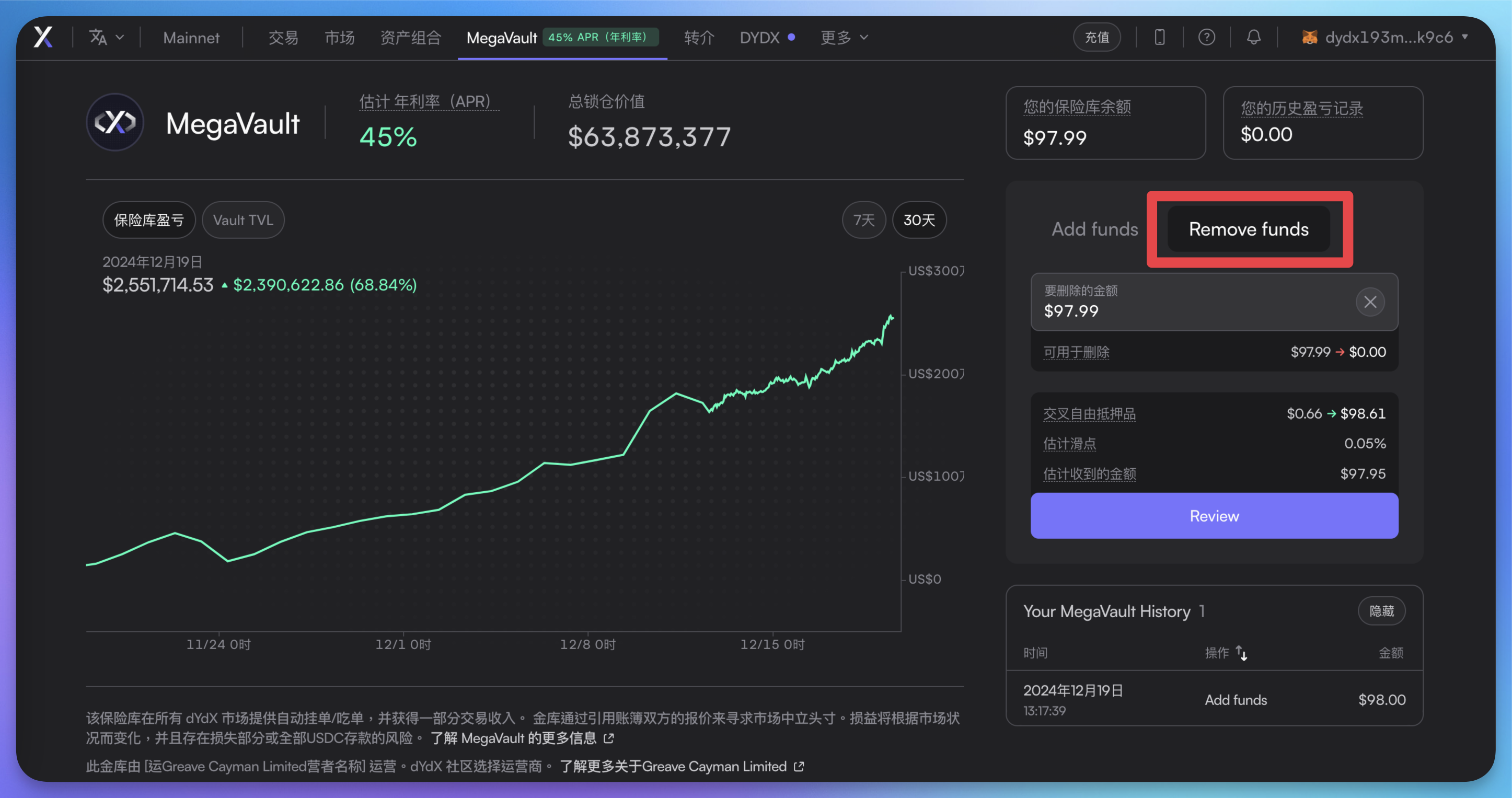Click the $98.00 history amount

(x=1382, y=699)
